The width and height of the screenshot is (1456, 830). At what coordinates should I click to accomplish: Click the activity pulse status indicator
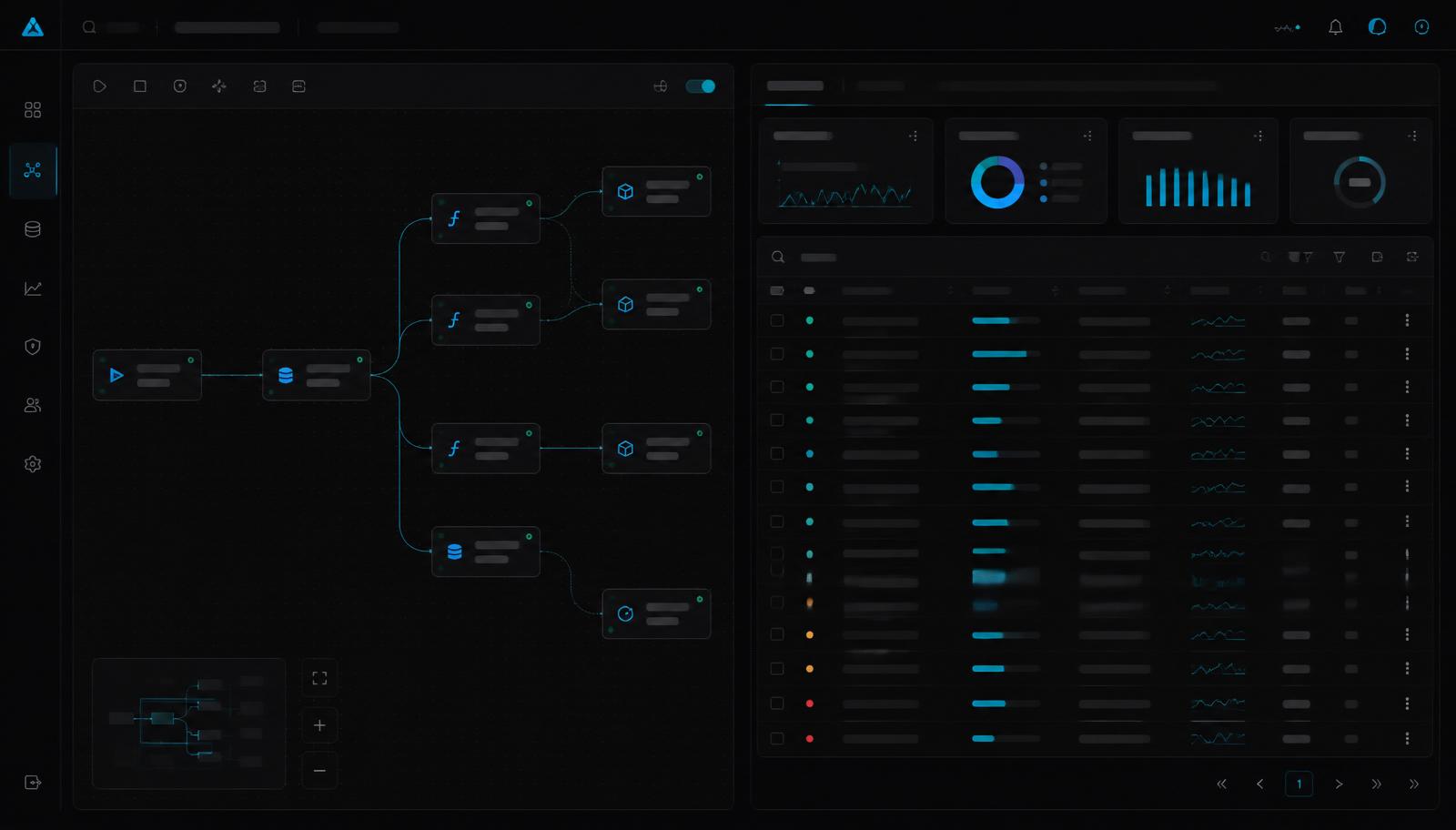pyautogui.click(x=1287, y=27)
